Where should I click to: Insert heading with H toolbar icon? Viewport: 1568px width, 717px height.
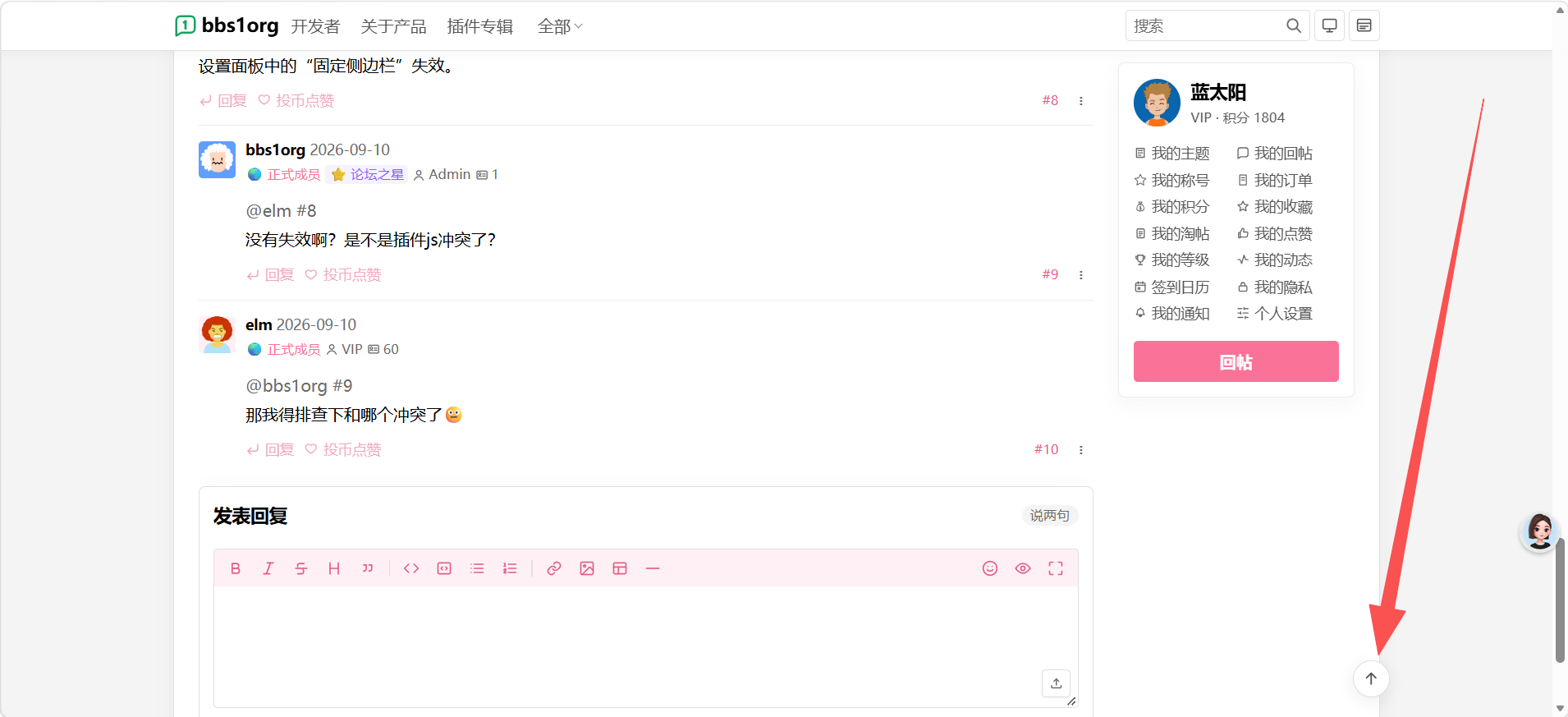334,568
